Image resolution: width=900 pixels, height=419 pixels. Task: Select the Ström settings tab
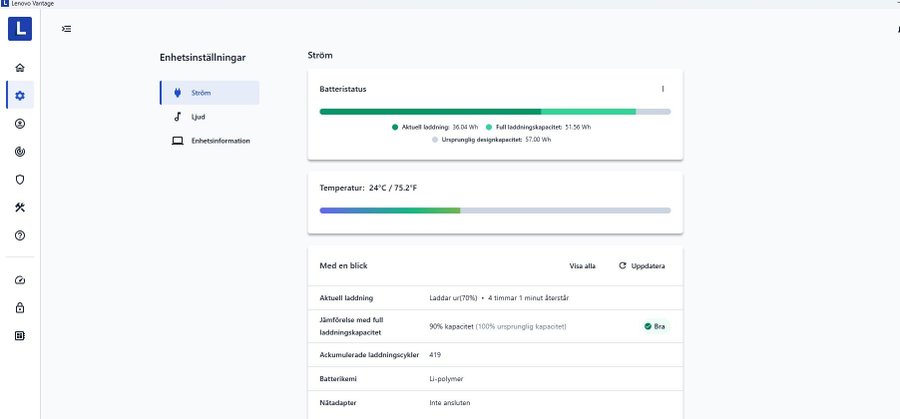click(x=209, y=93)
